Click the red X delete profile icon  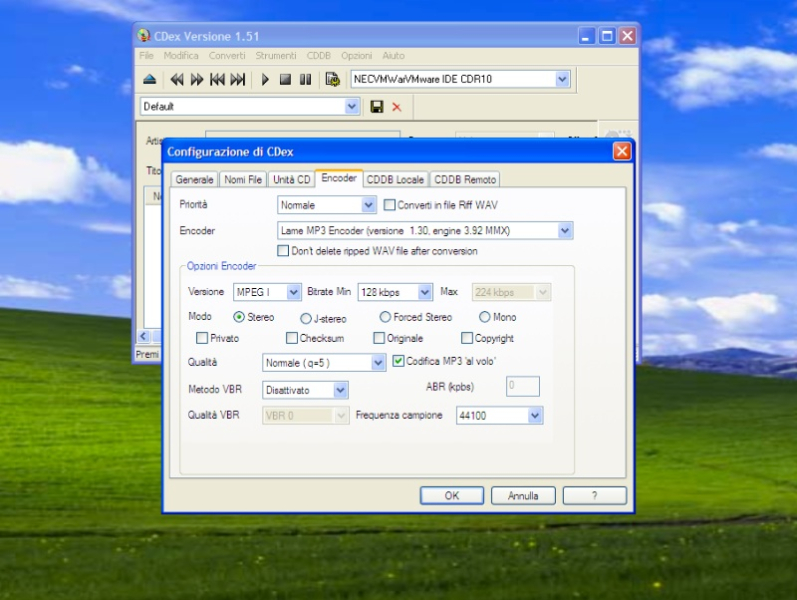(x=396, y=106)
